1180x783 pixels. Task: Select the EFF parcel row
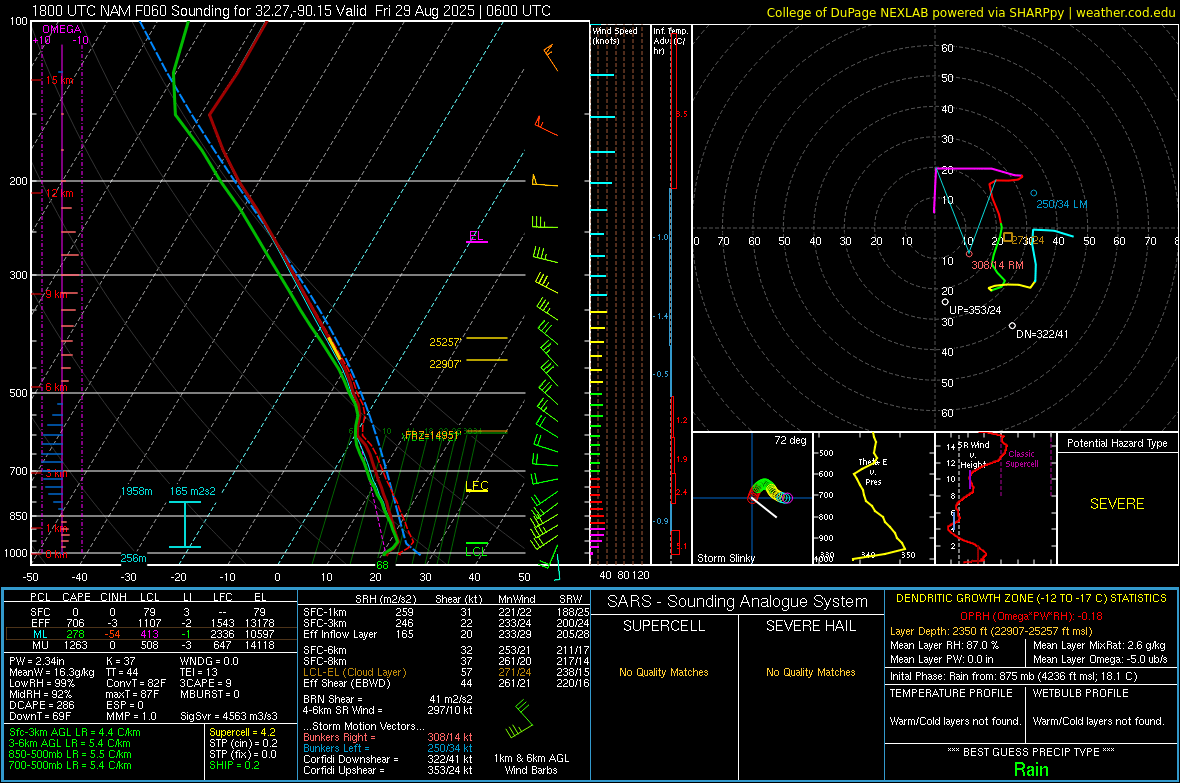[x=150, y=623]
